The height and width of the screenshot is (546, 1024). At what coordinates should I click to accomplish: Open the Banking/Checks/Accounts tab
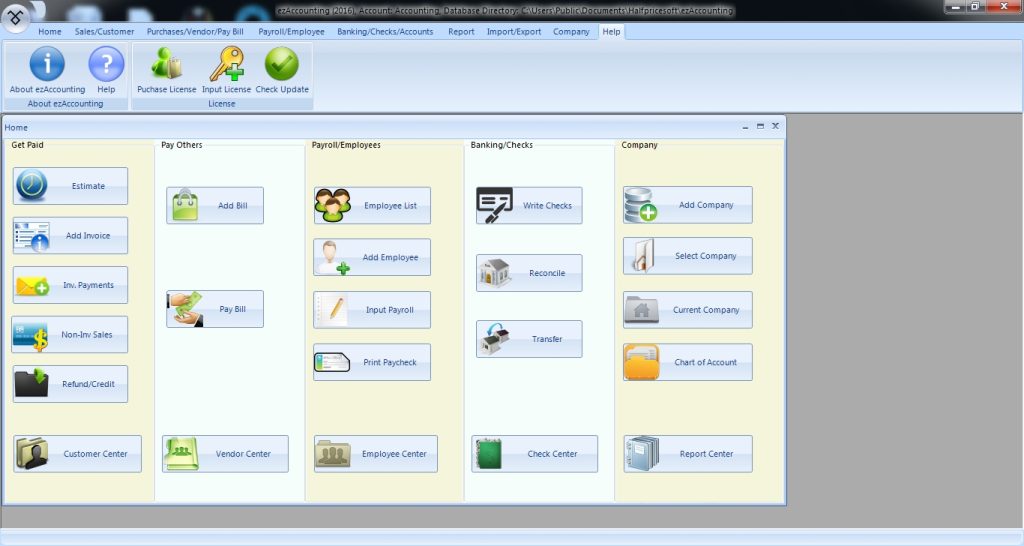(385, 31)
